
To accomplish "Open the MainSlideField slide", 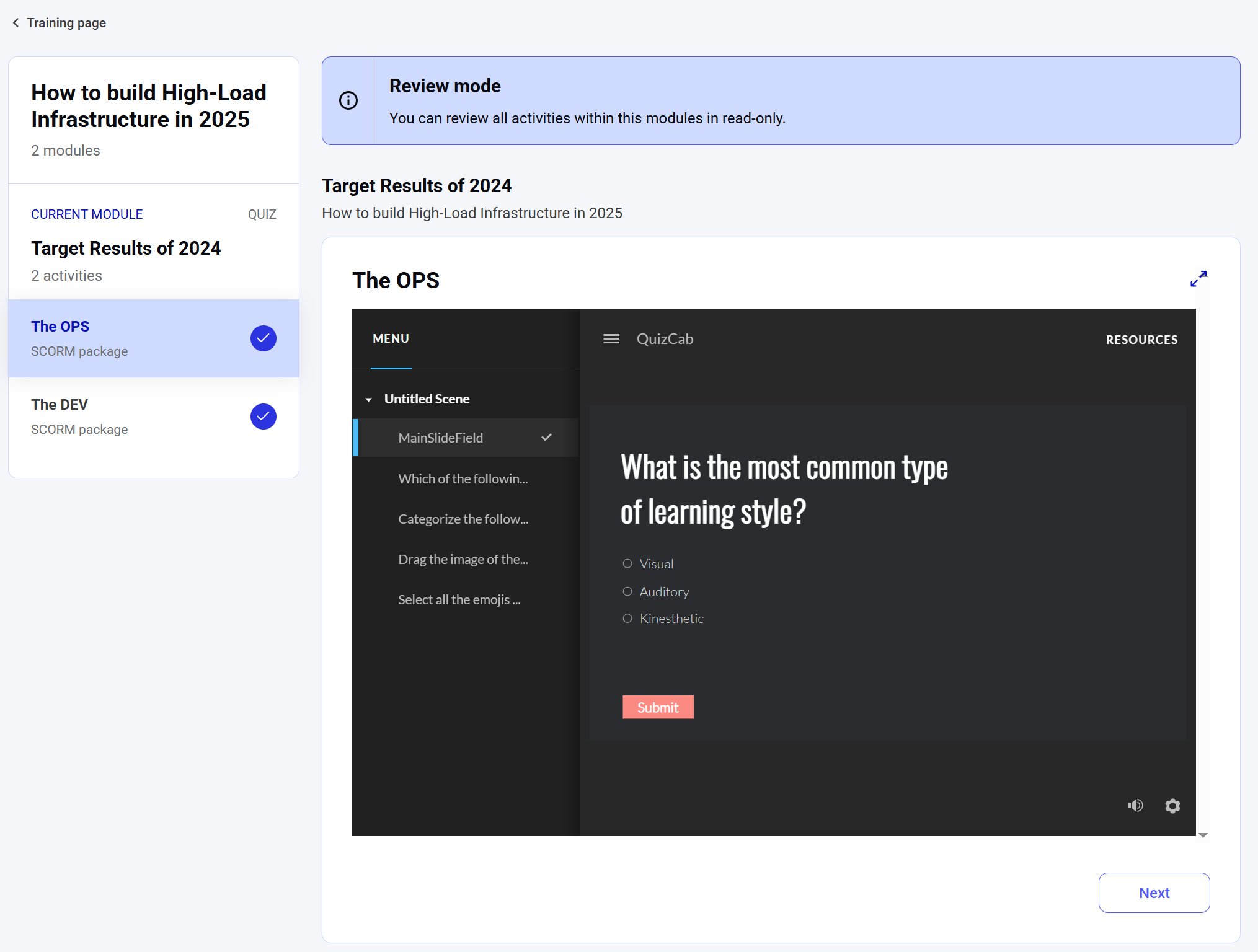I will [466, 438].
